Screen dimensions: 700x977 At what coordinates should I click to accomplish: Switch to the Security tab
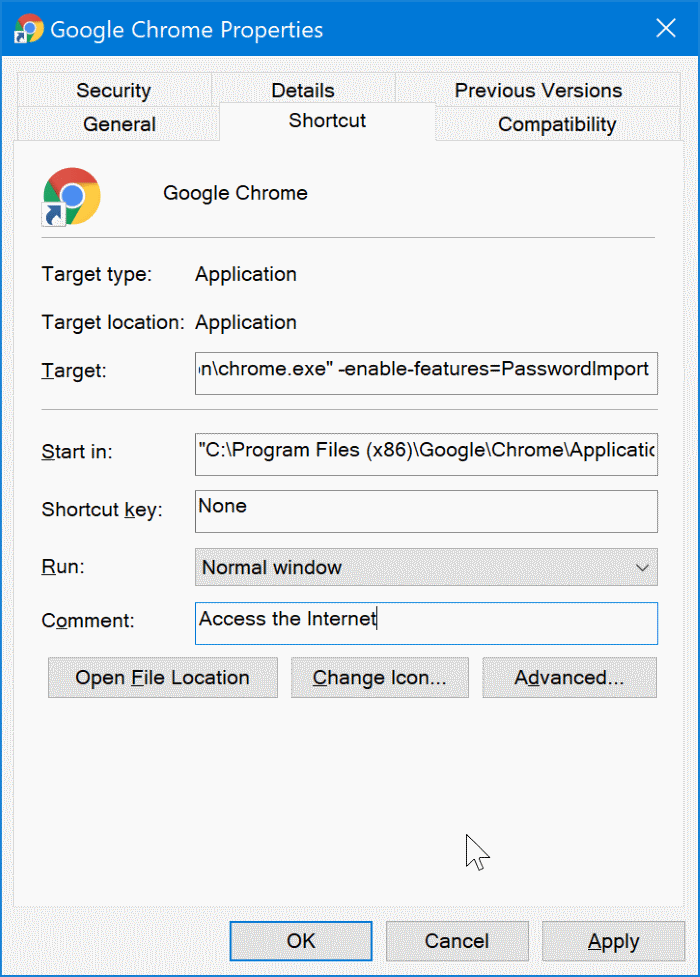(113, 91)
